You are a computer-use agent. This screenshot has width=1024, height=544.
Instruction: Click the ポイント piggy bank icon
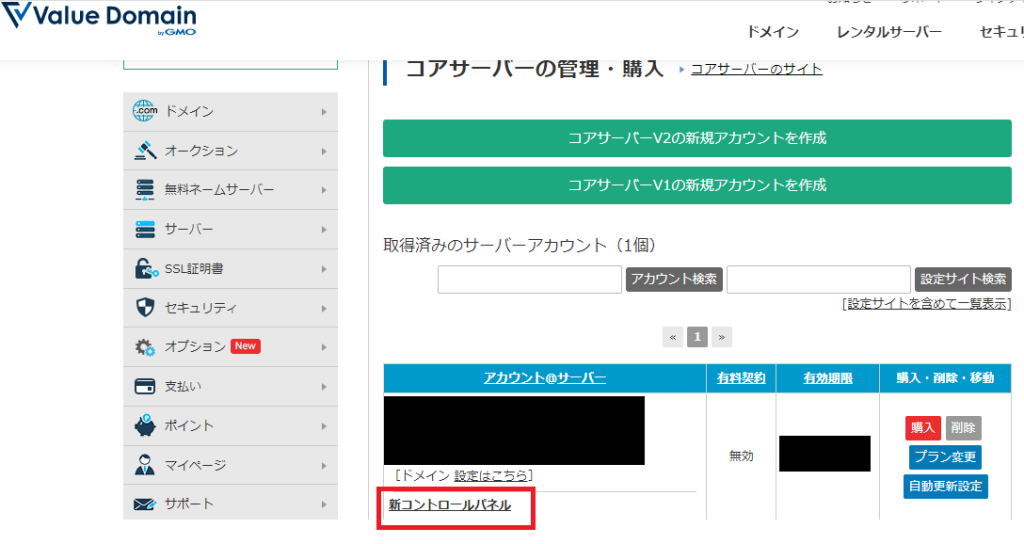point(144,425)
